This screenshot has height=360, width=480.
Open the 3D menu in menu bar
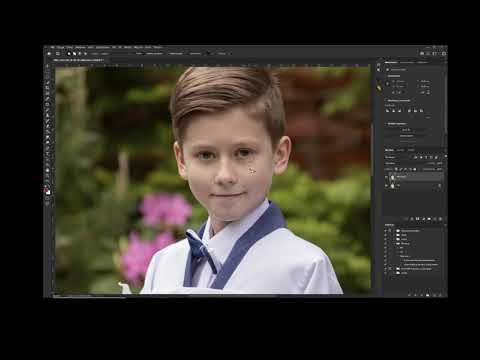tap(120, 47)
